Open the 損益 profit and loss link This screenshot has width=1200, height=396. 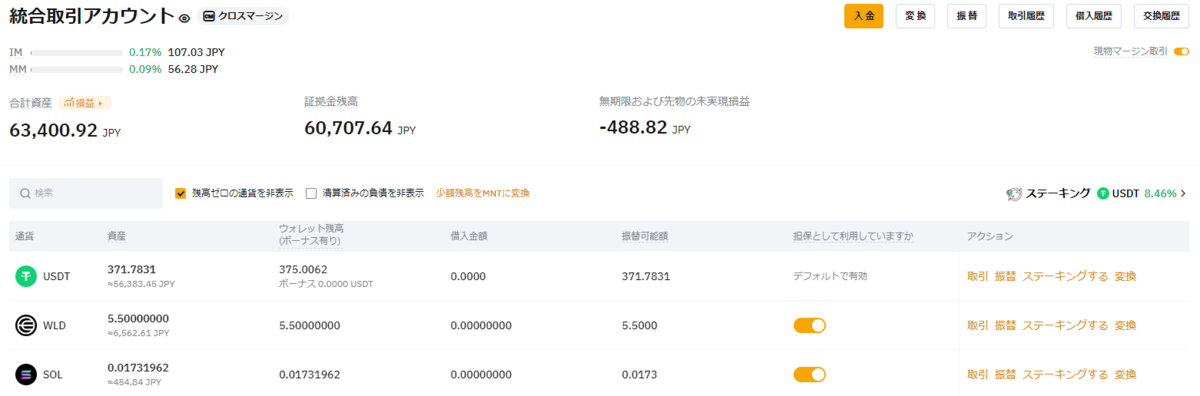(x=85, y=103)
